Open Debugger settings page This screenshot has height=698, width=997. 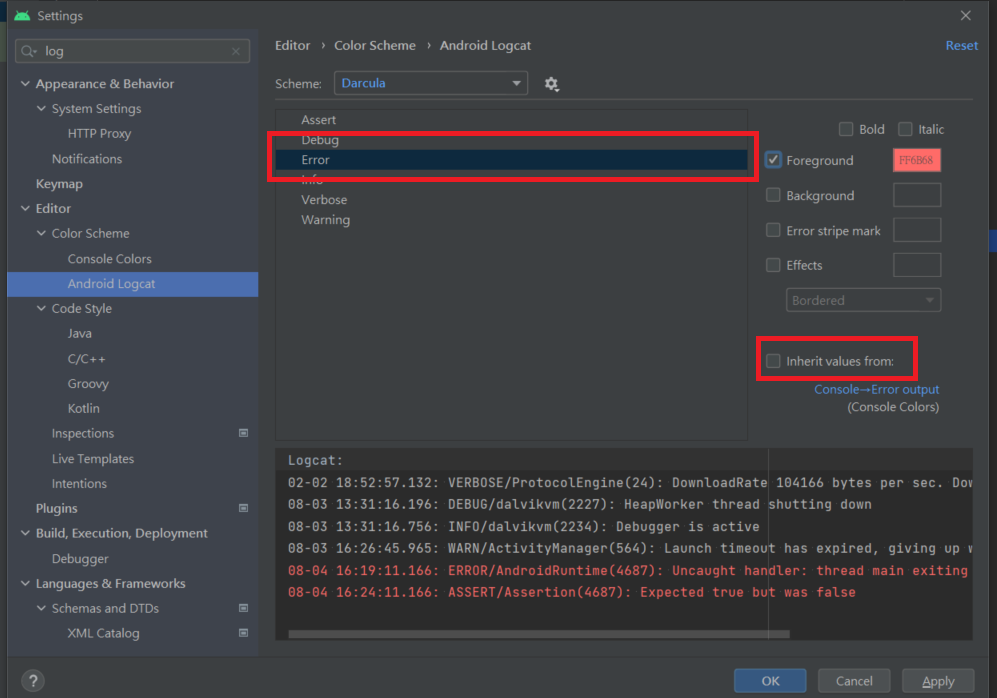point(80,559)
